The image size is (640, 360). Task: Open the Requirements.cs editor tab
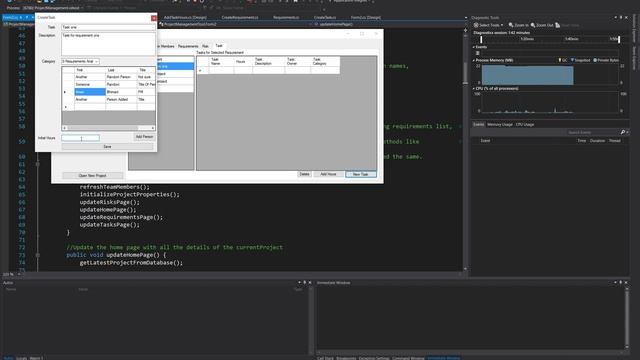pyautogui.click(x=286, y=18)
